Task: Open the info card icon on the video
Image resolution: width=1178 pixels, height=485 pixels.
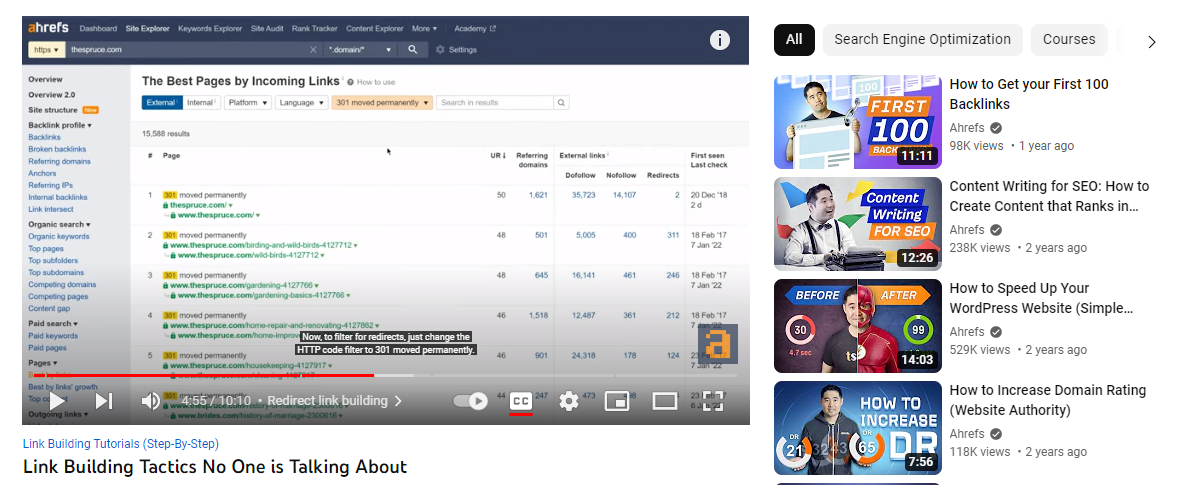Action: tap(720, 40)
